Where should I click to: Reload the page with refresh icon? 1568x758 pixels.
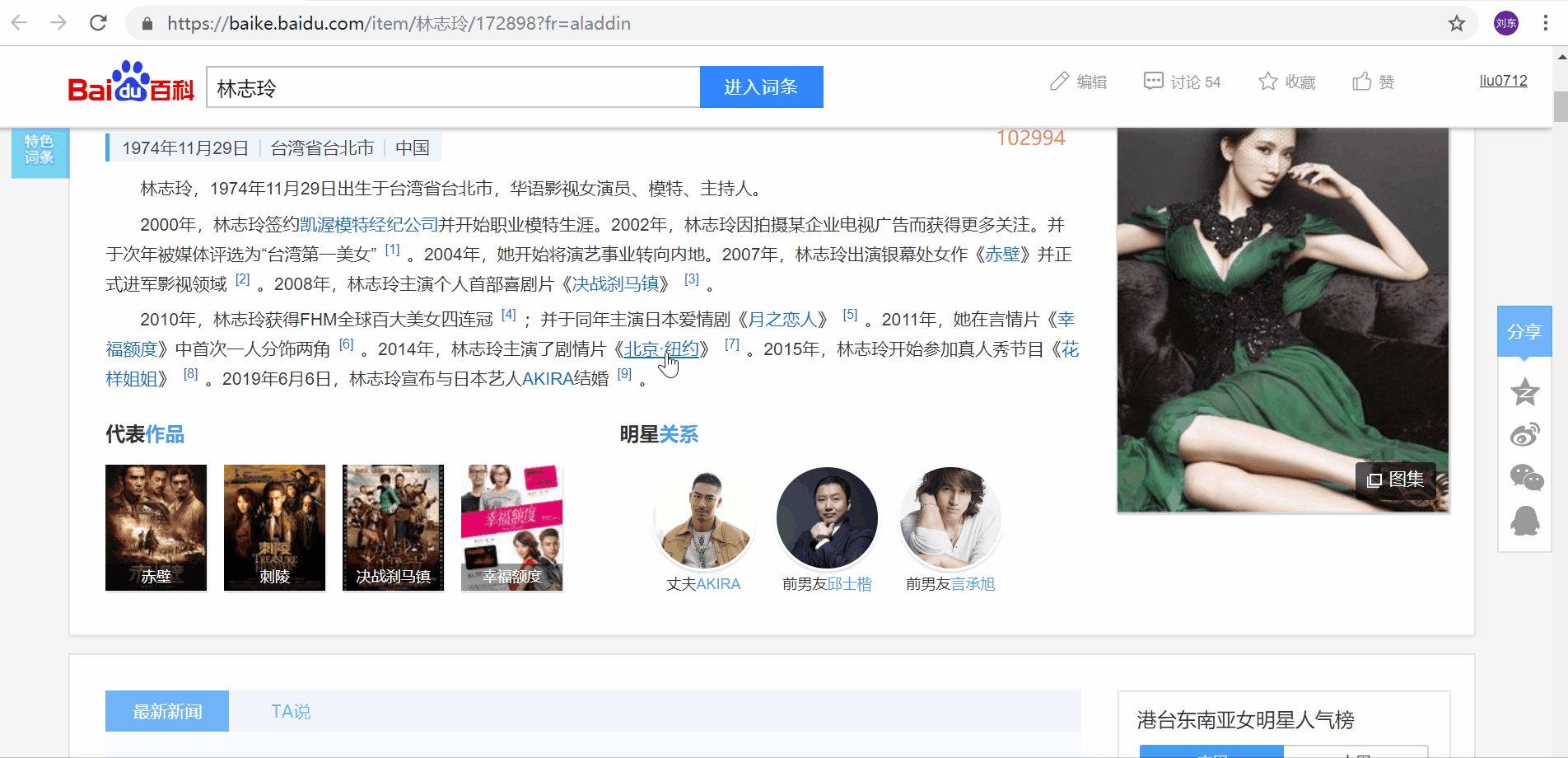(x=98, y=23)
